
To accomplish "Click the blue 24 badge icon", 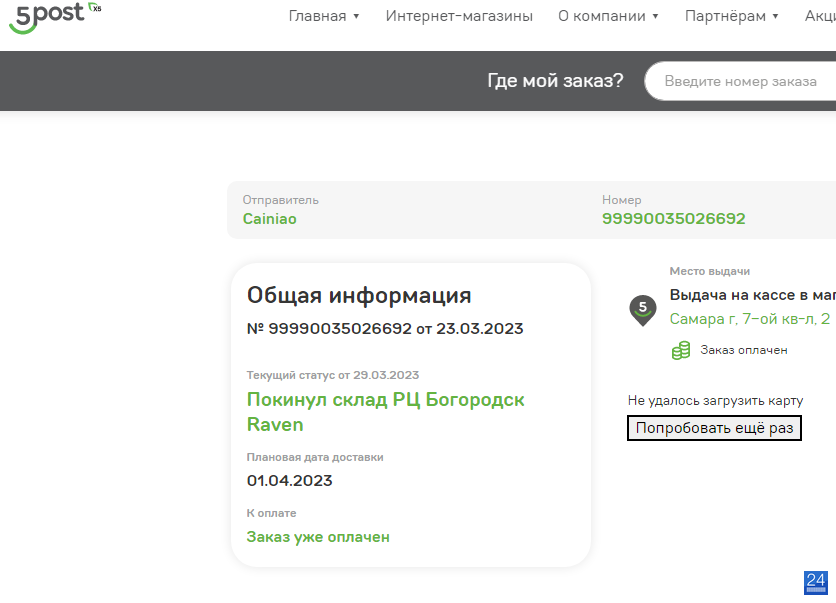I will click(816, 583).
